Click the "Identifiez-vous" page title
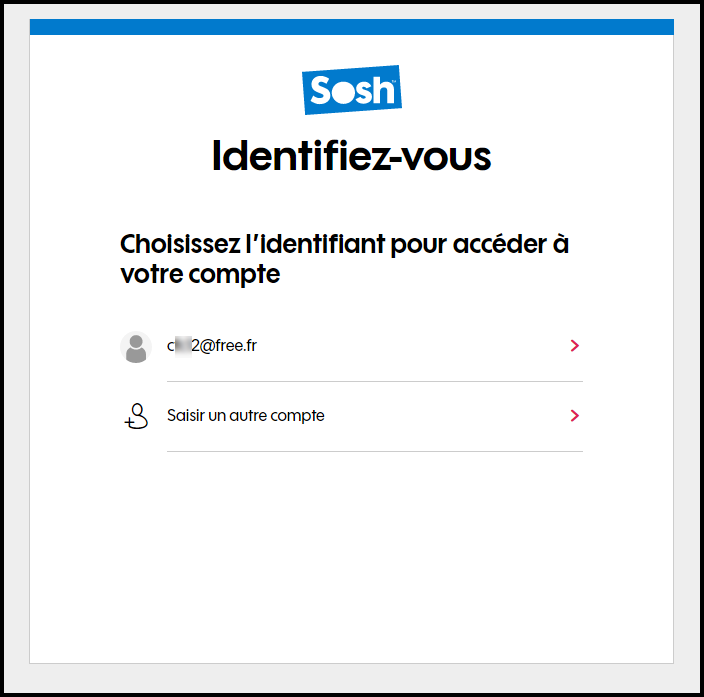 (x=352, y=157)
